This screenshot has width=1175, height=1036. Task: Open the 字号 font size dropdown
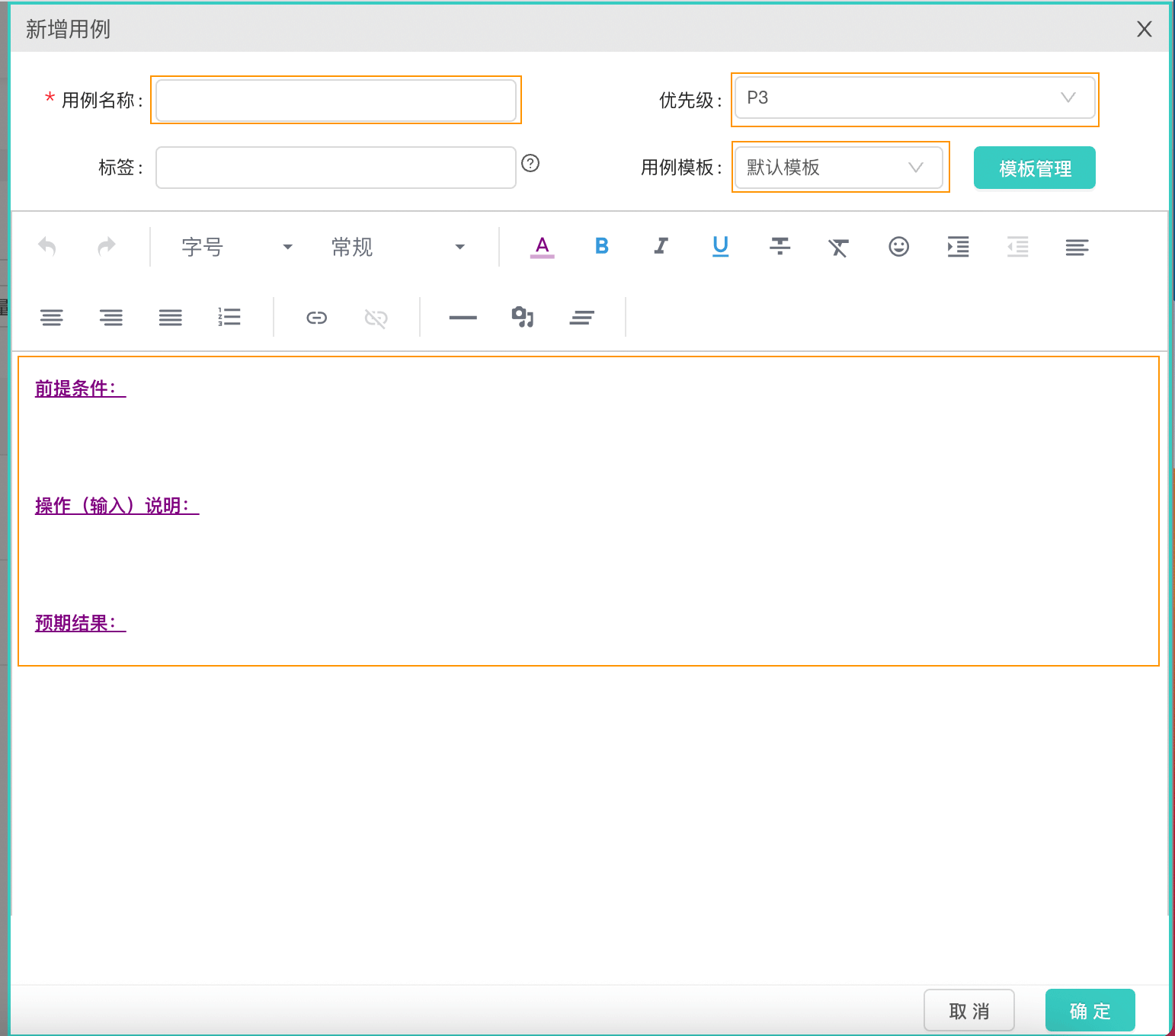236,247
